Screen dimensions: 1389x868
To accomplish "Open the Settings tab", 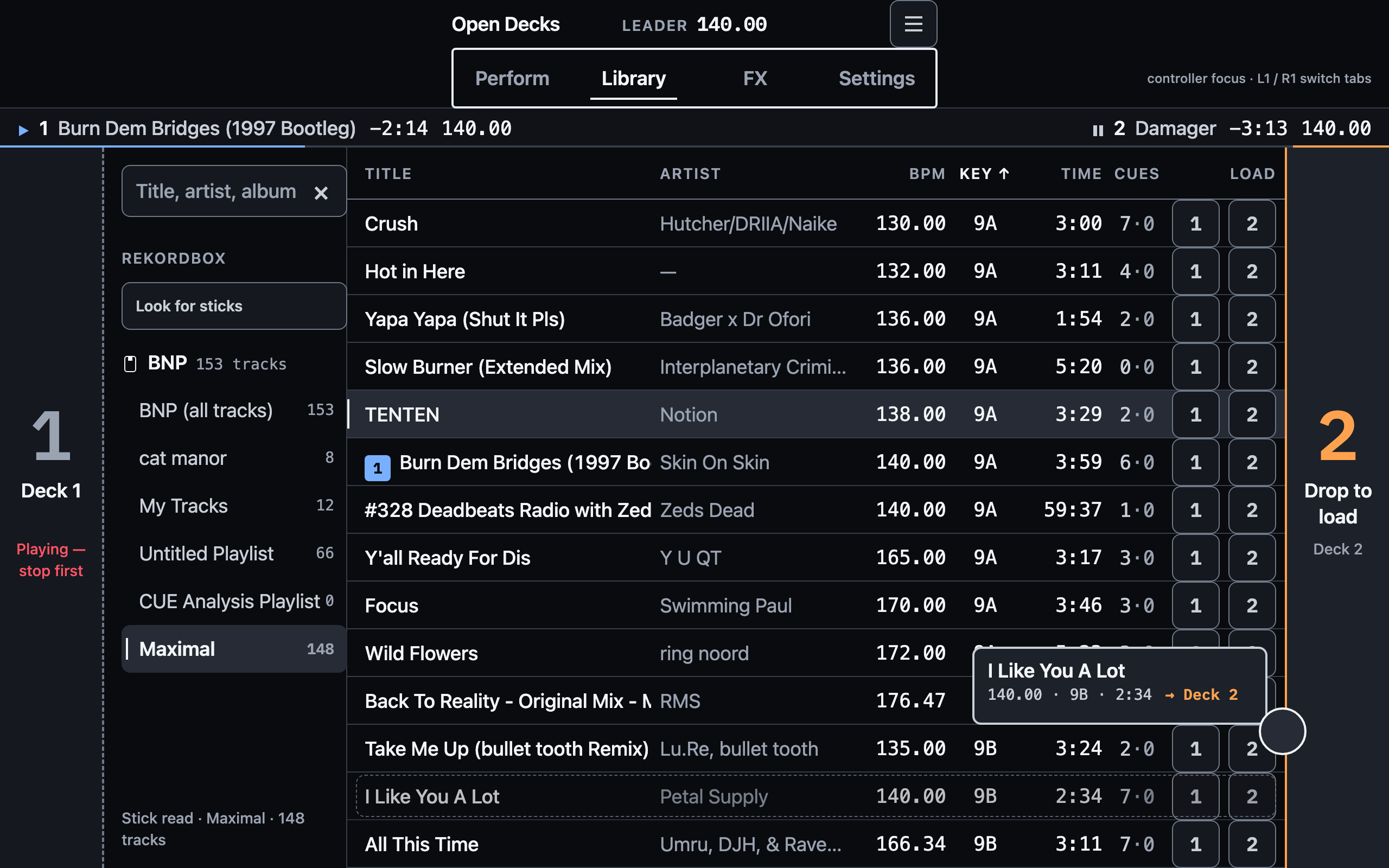I will pyautogui.click(x=876, y=79).
